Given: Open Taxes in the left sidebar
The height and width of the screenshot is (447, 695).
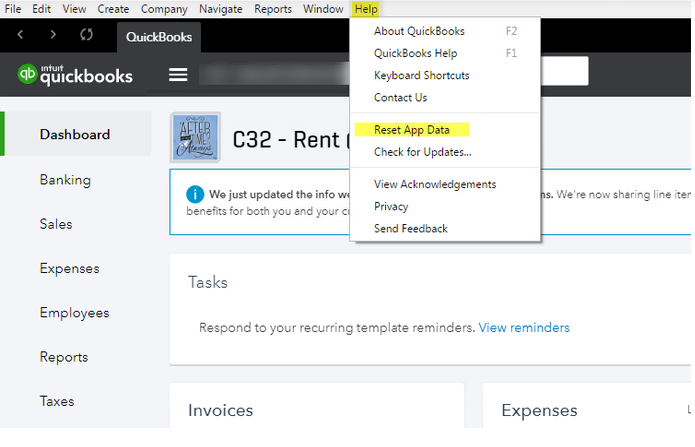Looking at the screenshot, I should tap(57, 401).
